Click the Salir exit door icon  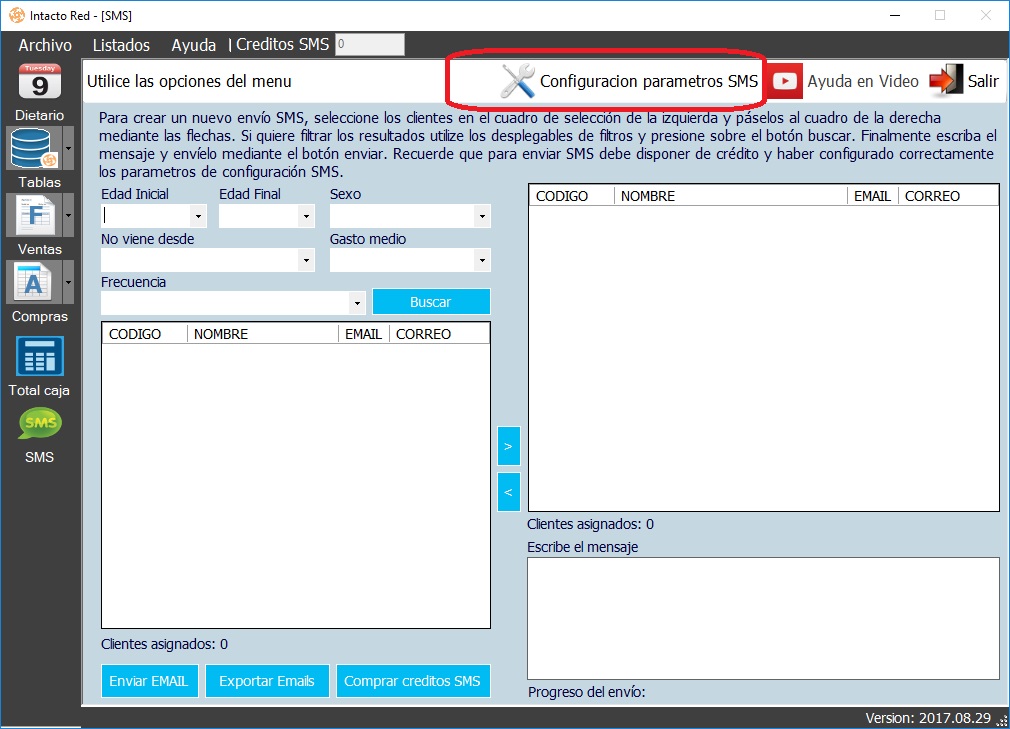(946, 81)
